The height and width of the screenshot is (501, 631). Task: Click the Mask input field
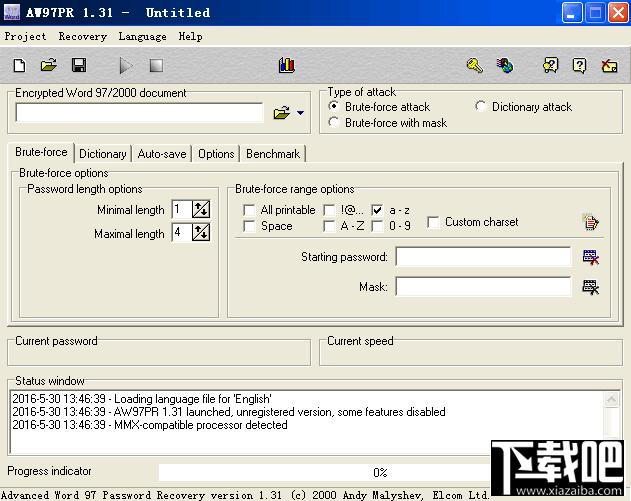pos(483,287)
